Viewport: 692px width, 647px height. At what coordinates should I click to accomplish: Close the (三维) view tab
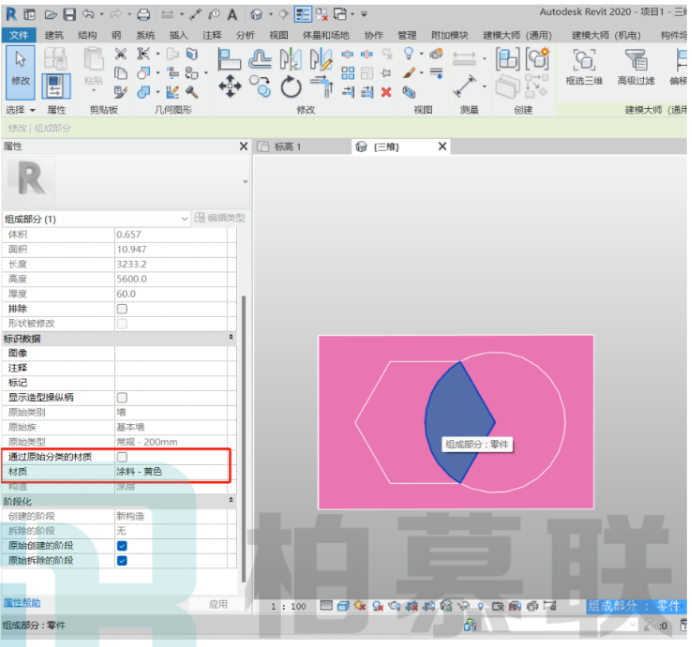point(442,146)
